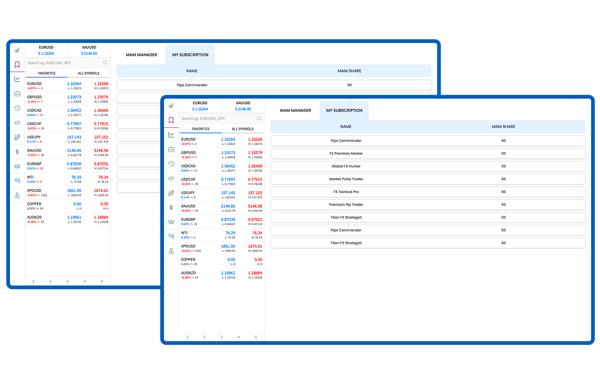Click the symbol search field in back window
The width and height of the screenshot is (600, 384).
click(x=68, y=63)
